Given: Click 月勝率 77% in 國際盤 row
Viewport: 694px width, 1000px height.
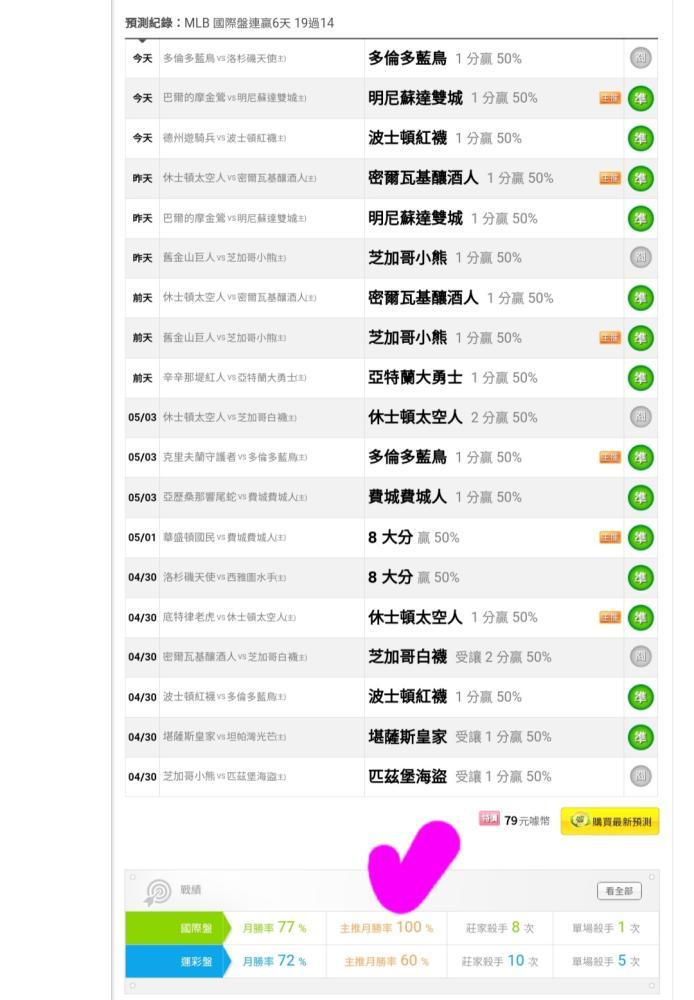Looking at the screenshot, I should click(x=274, y=928).
